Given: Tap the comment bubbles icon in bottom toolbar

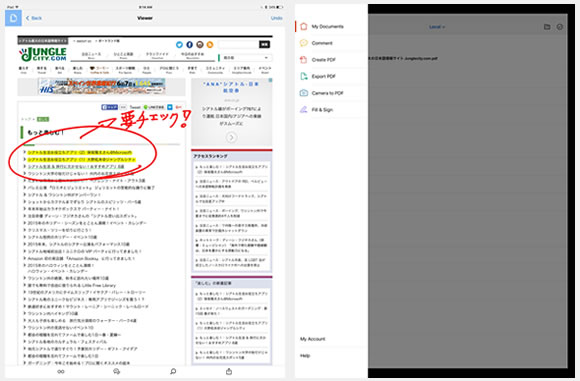Looking at the screenshot, I should pyautogui.click(x=117, y=371).
